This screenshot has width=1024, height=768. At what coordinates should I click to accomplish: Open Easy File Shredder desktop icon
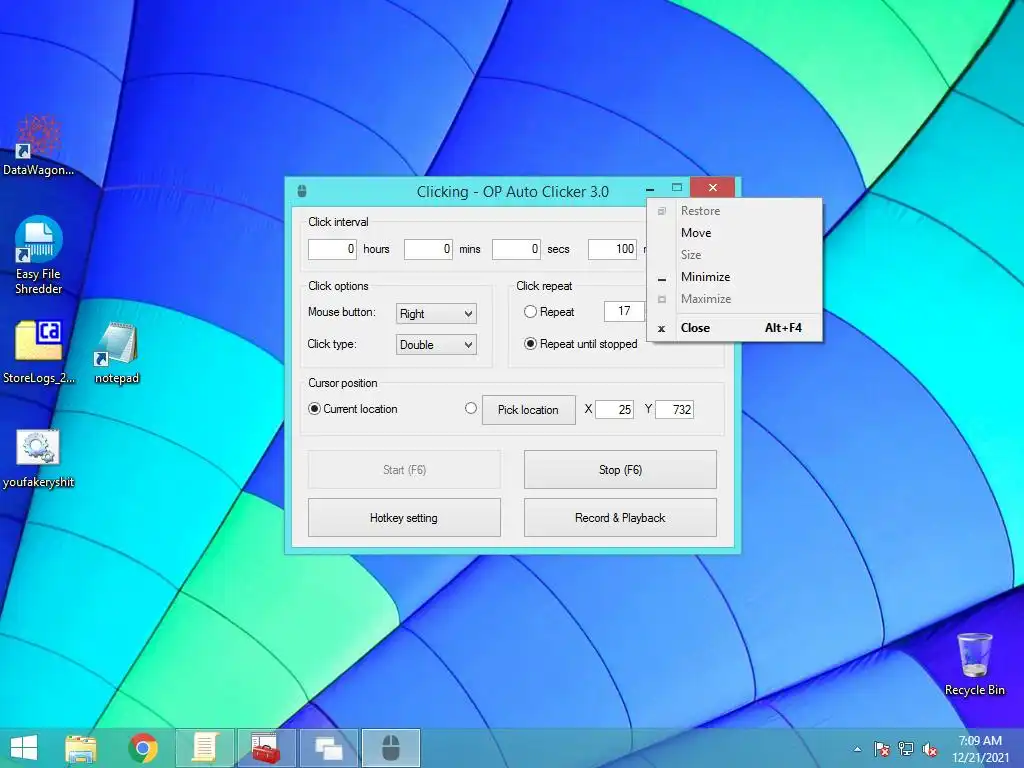coord(39,255)
